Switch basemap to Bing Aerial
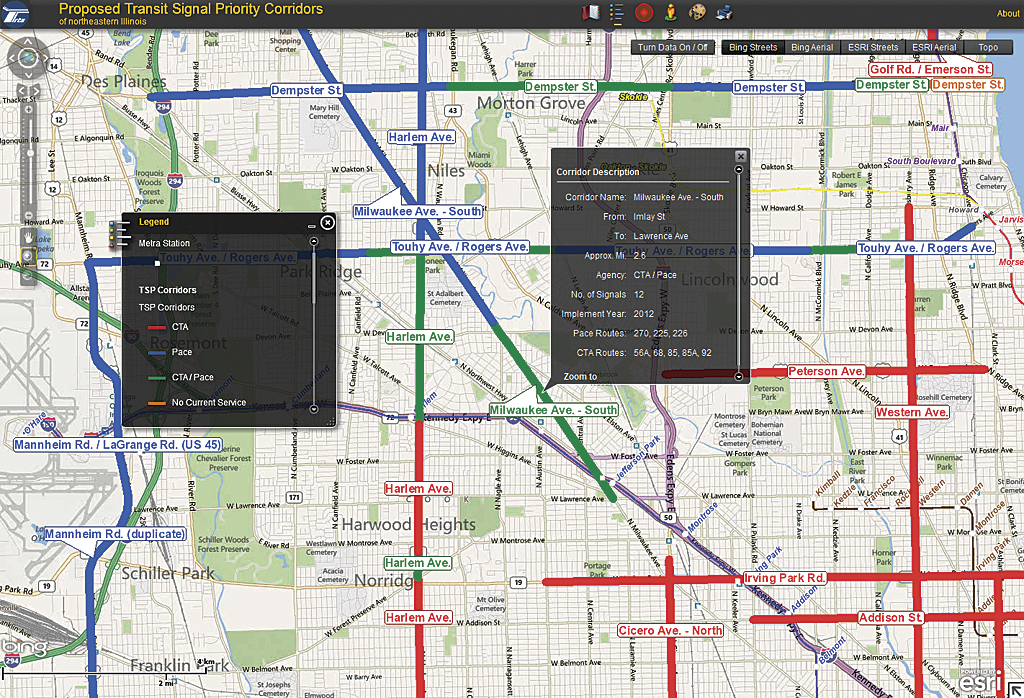The width and height of the screenshot is (1024, 698). [812, 47]
